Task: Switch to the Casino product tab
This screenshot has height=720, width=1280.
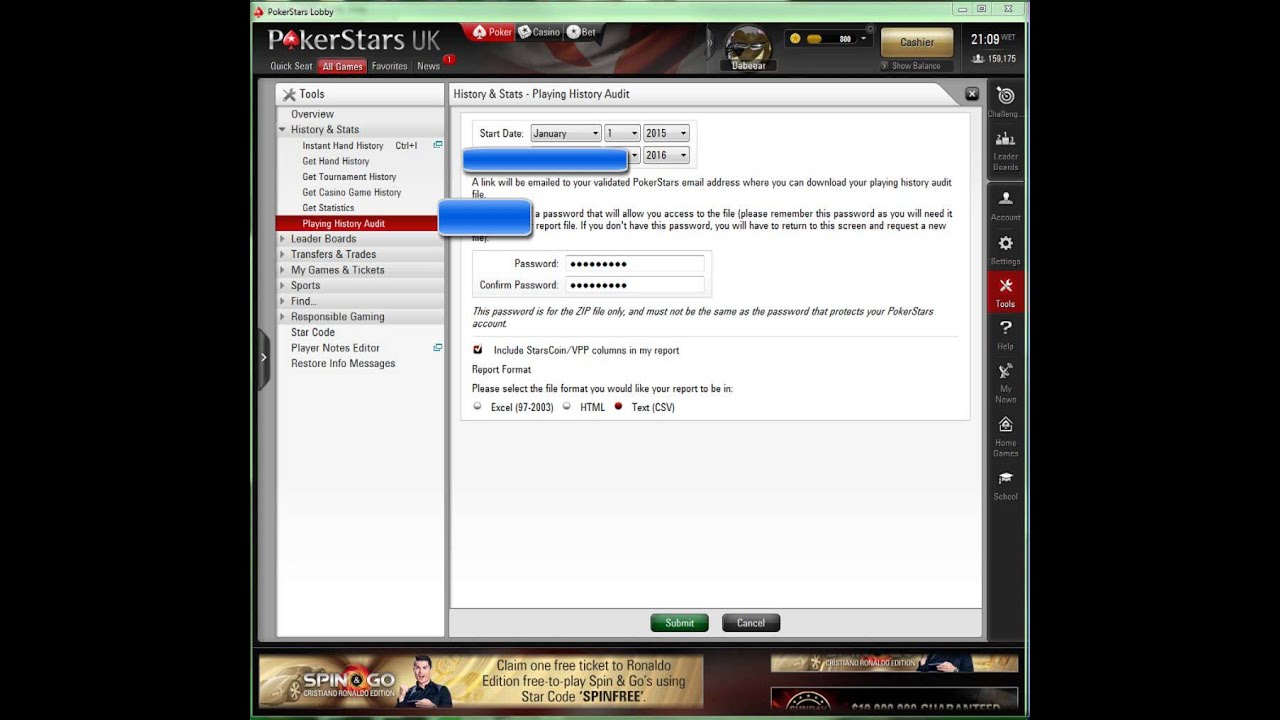Action: tap(539, 32)
